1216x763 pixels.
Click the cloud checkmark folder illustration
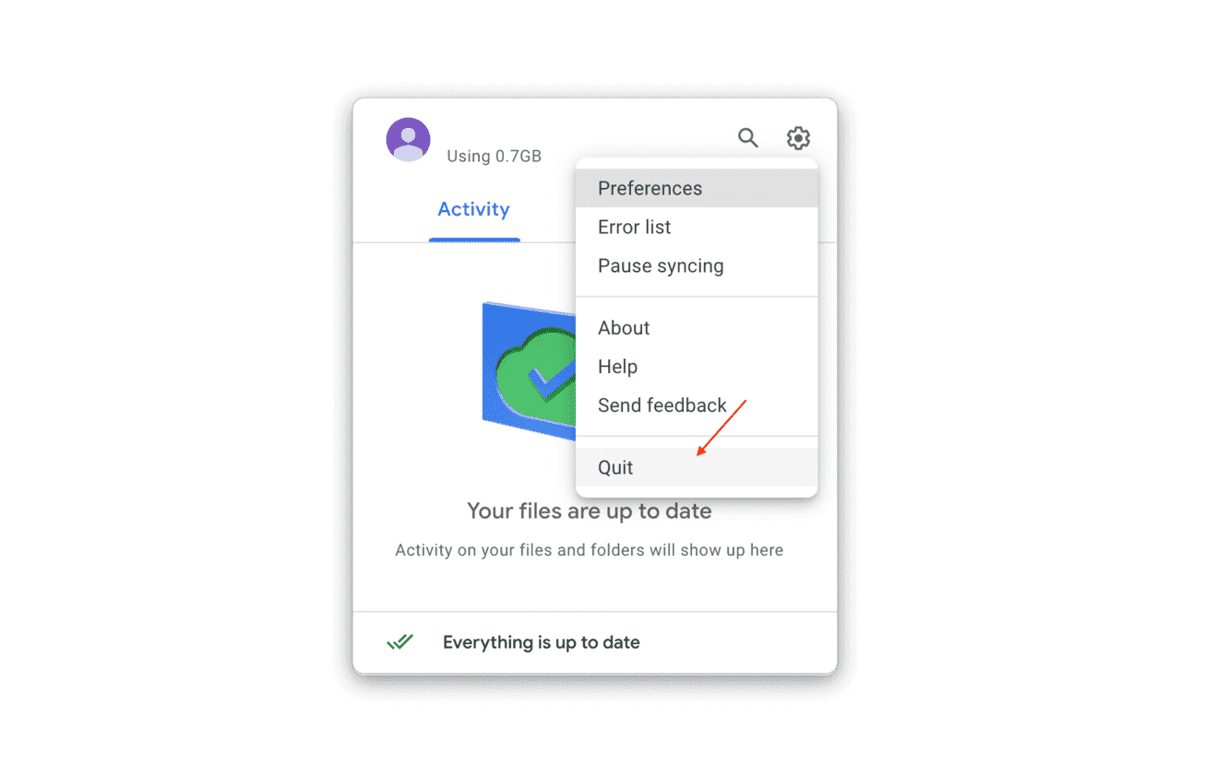pos(529,370)
